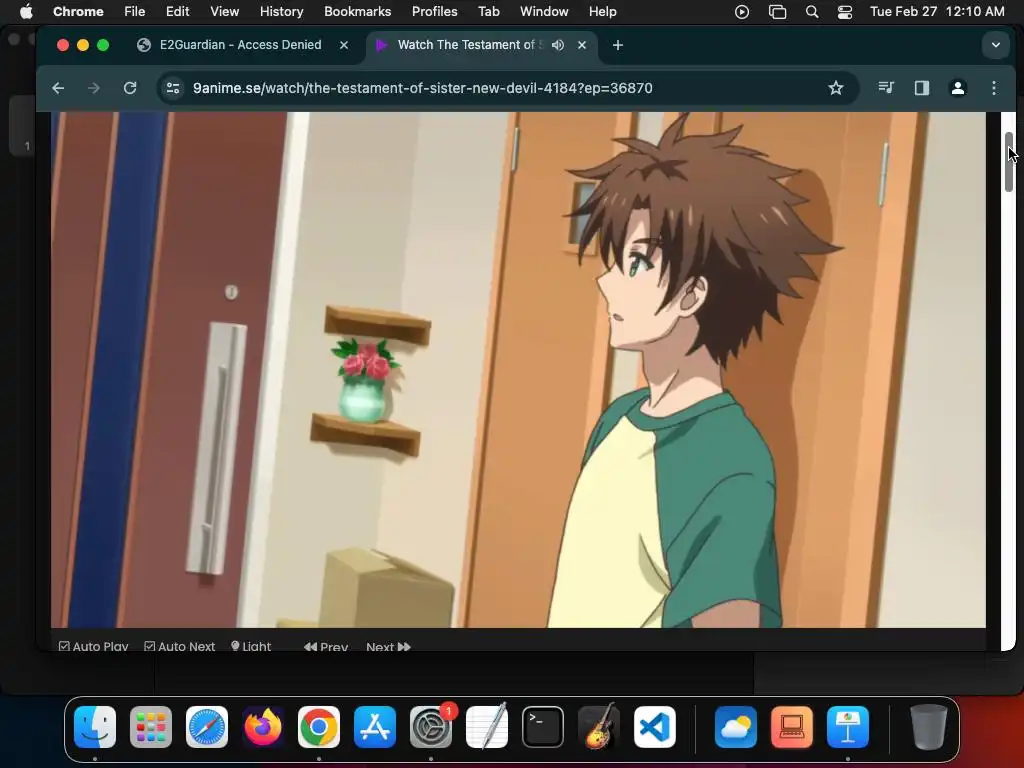Launch Keynote from the Dock
The image size is (1024, 768).
point(848,727)
